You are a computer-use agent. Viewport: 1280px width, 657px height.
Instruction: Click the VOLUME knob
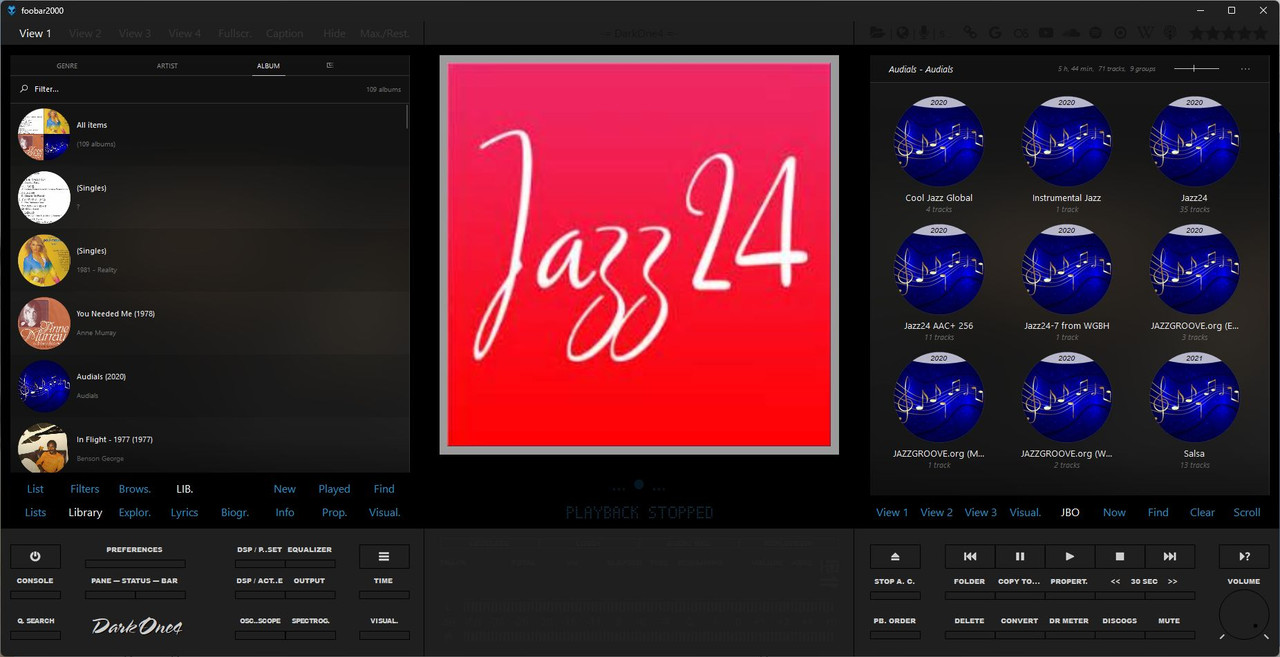pos(1244,615)
